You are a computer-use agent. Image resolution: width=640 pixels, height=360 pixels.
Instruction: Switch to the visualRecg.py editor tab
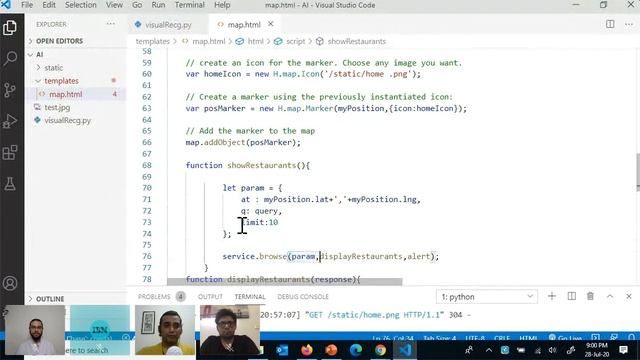168,25
